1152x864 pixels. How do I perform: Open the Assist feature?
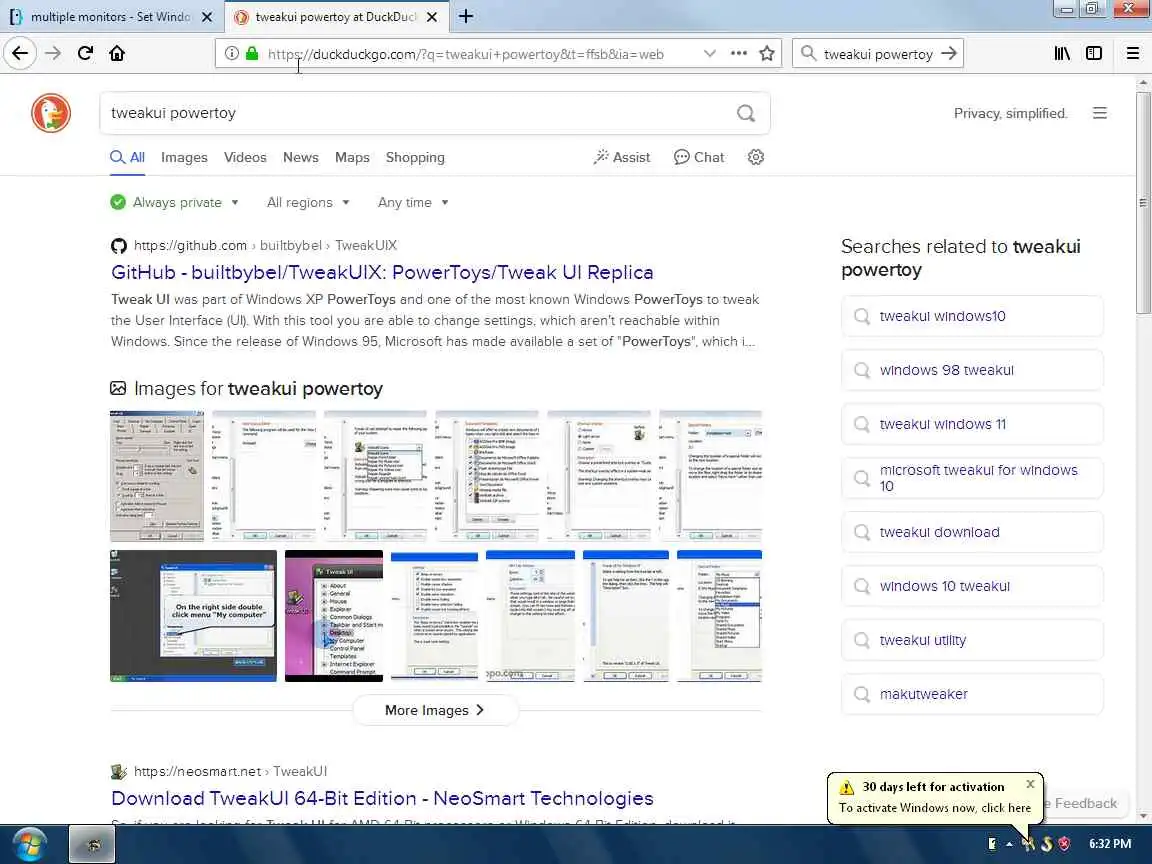622,157
